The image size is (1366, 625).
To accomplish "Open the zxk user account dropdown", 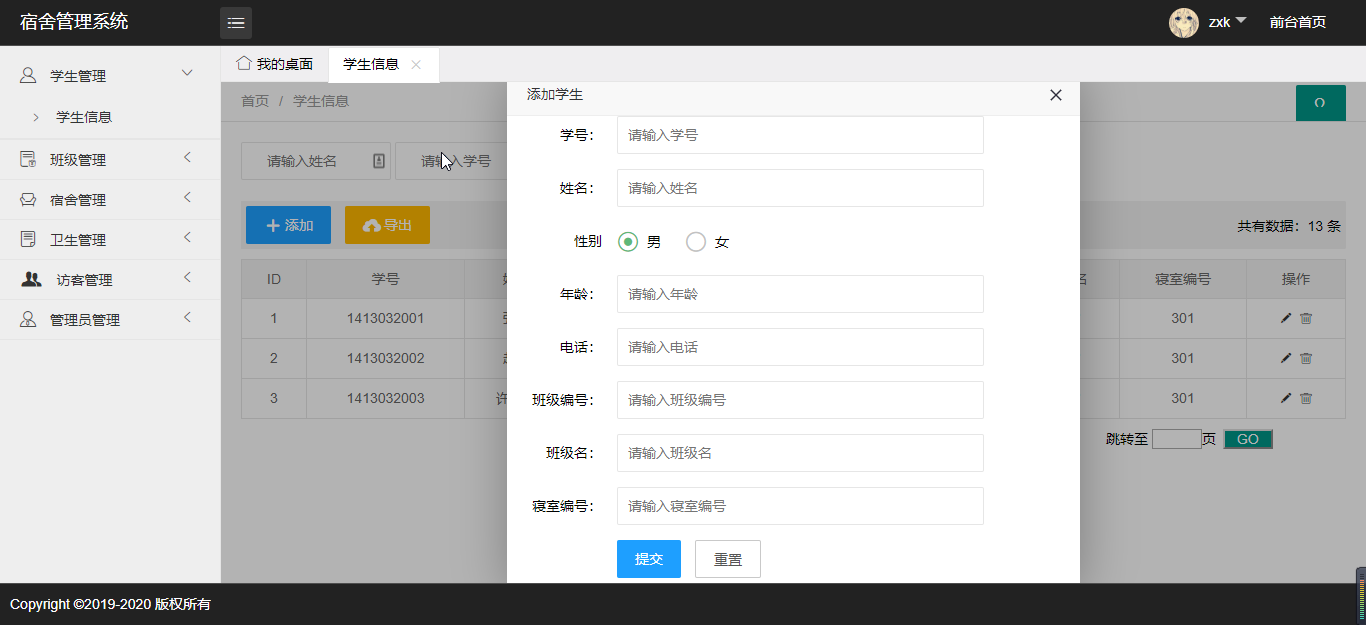I will (1214, 22).
